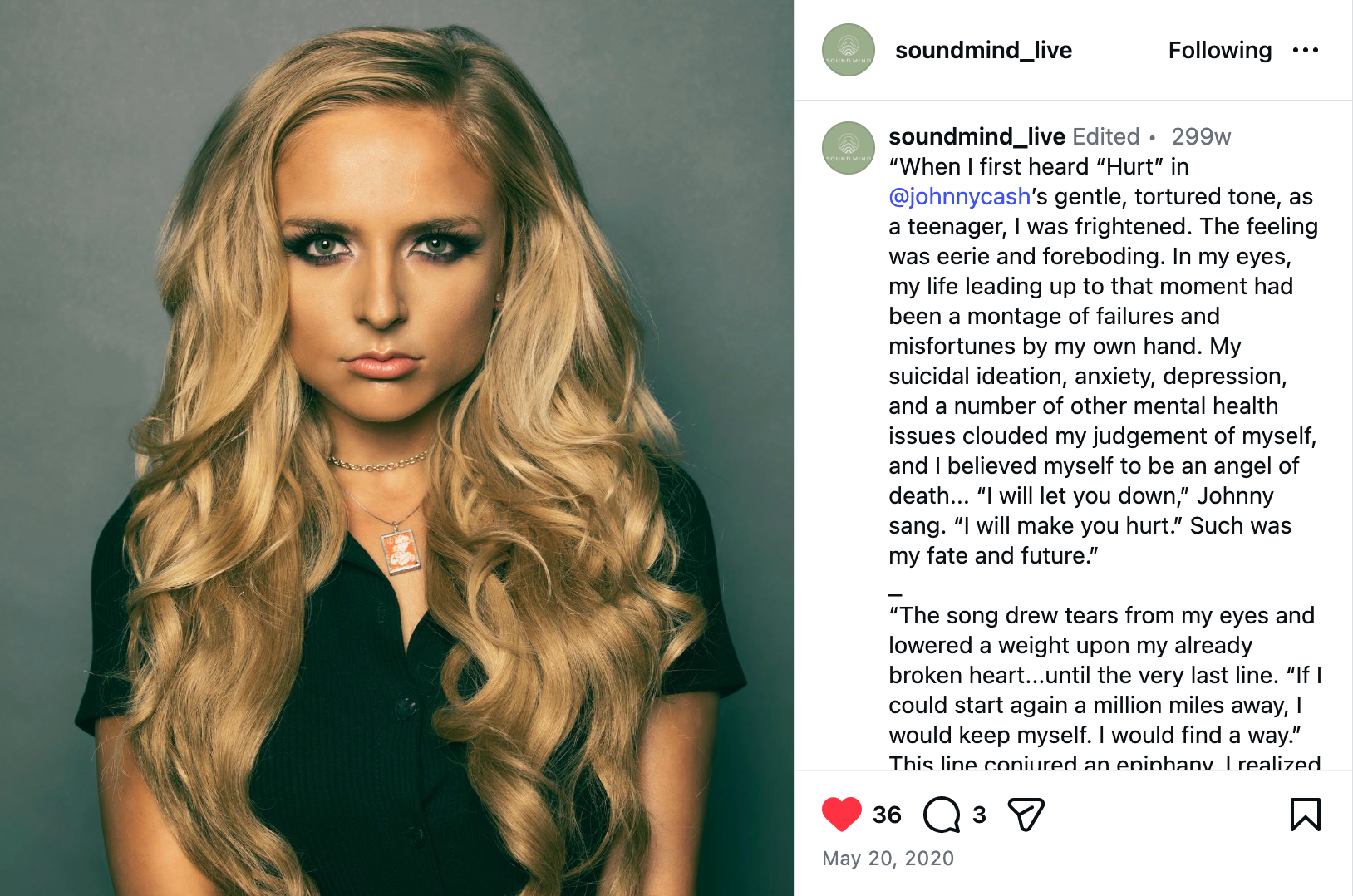Click soundmind_live username in header
This screenshot has width=1353, height=896.
coord(983,51)
